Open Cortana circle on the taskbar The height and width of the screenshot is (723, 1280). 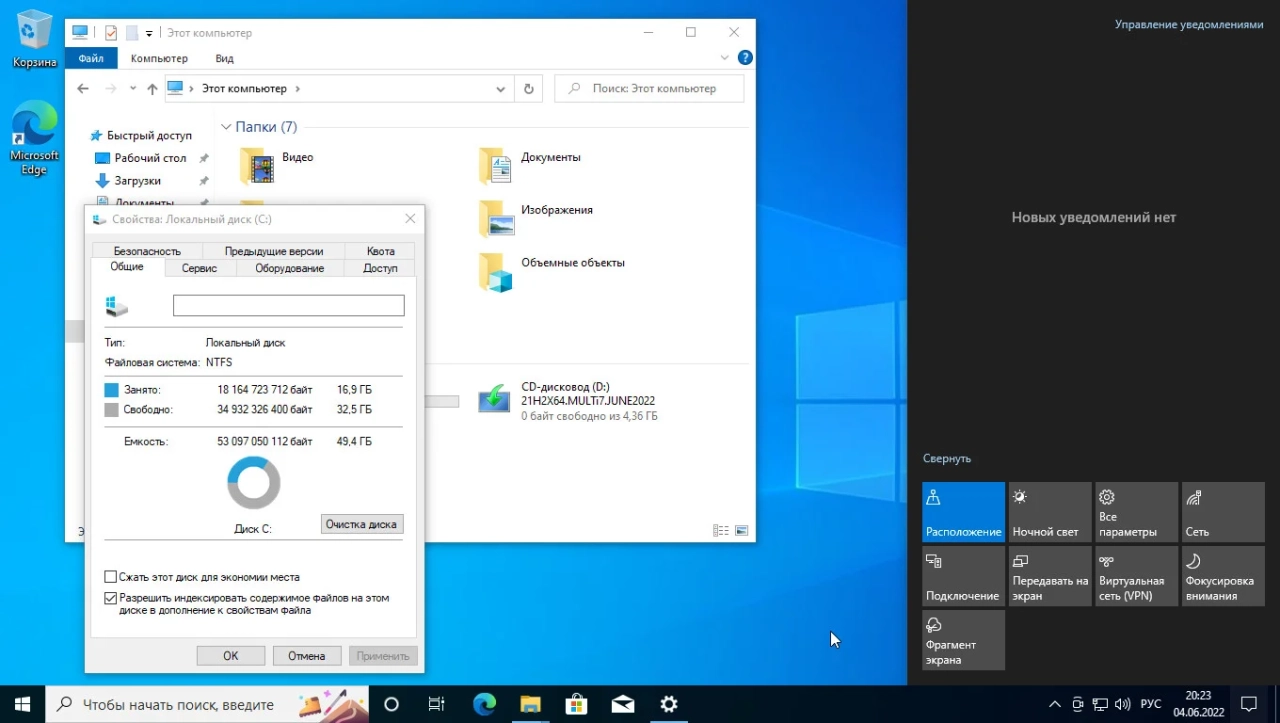click(x=391, y=704)
